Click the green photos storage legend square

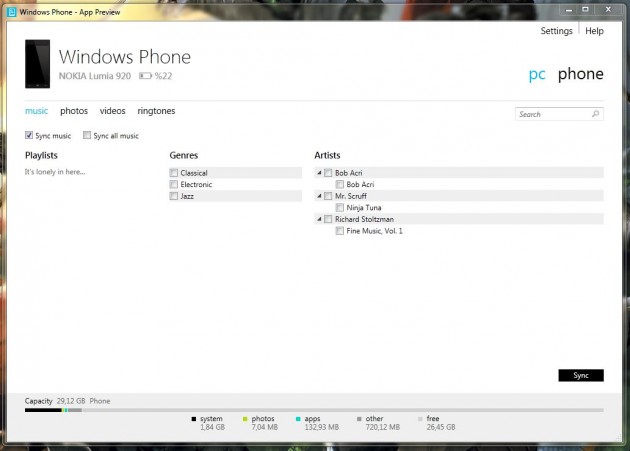pos(245,419)
